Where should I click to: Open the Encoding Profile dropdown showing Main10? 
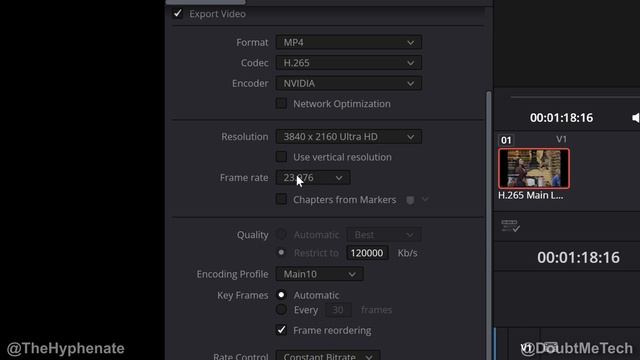pos(319,274)
